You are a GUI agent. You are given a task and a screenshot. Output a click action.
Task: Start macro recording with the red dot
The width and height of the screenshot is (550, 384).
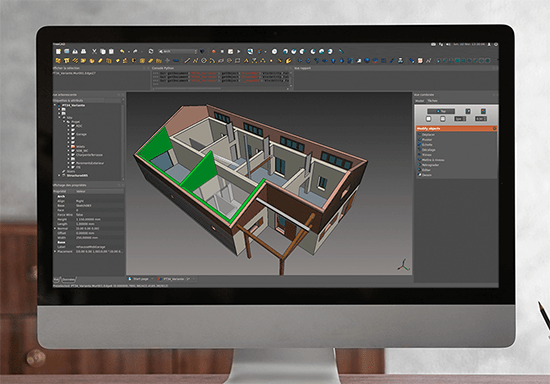[x=213, y=52]
